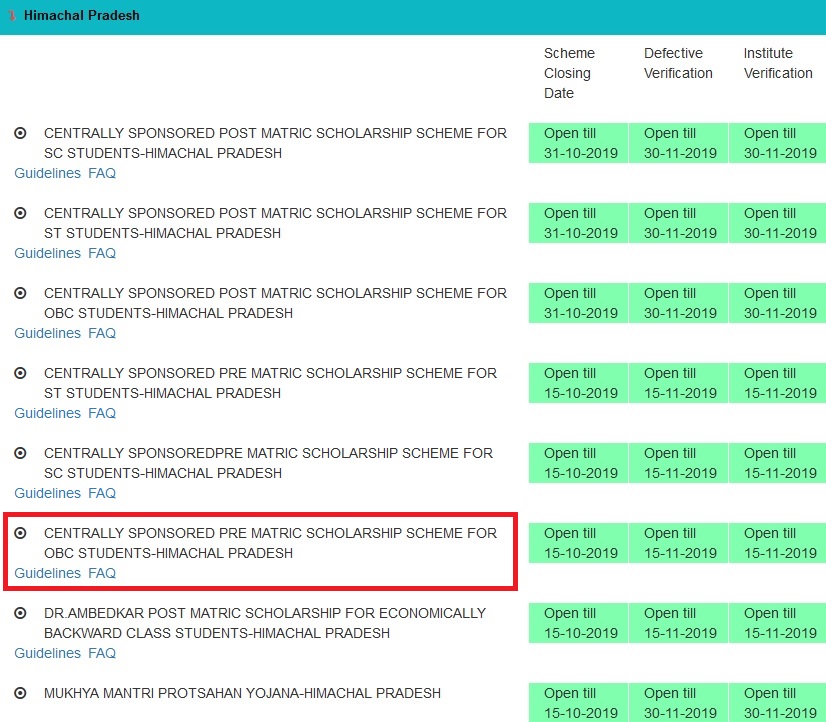826x722 pixels.
Task: Select bullet for Pre Matric ST Students scheme
Action: [x=20, y=373]
